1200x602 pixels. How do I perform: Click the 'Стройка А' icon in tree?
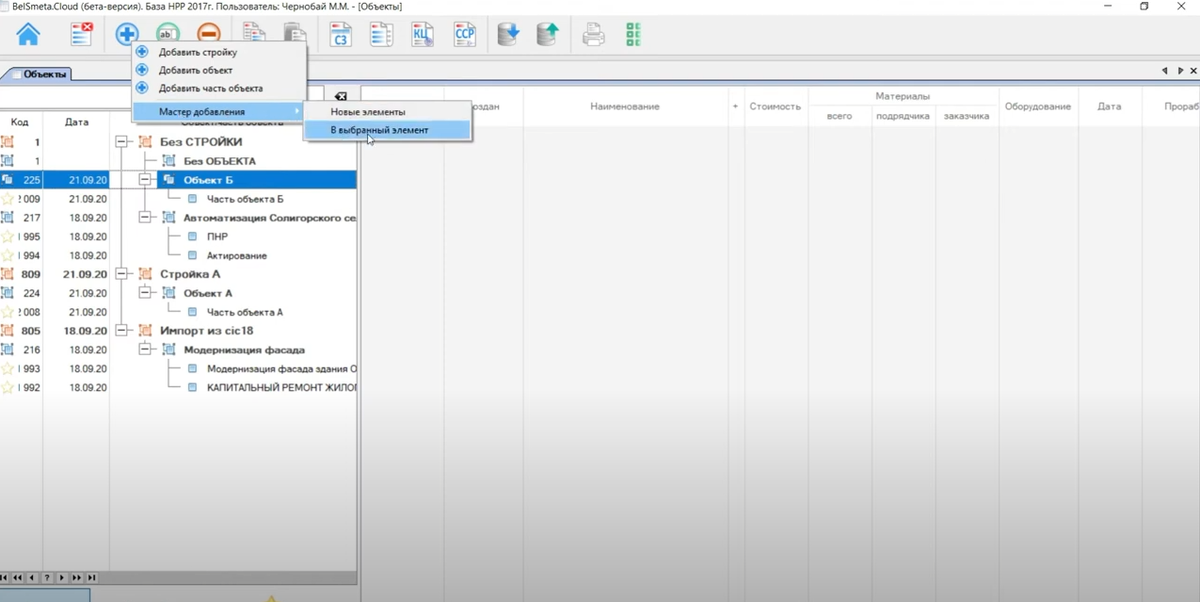145,274
